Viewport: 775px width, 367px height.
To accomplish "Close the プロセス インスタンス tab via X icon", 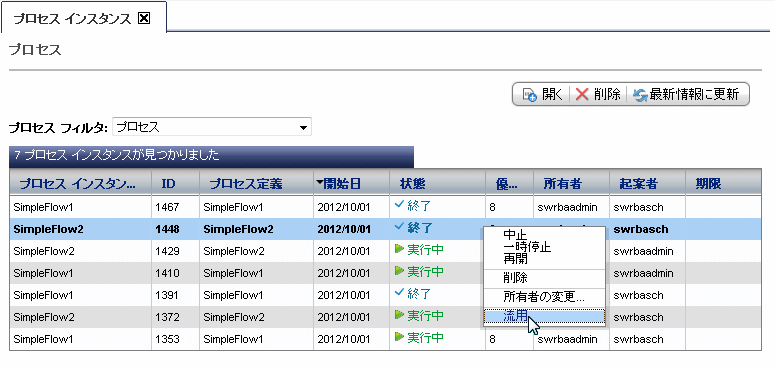I will tap(144, 19).
